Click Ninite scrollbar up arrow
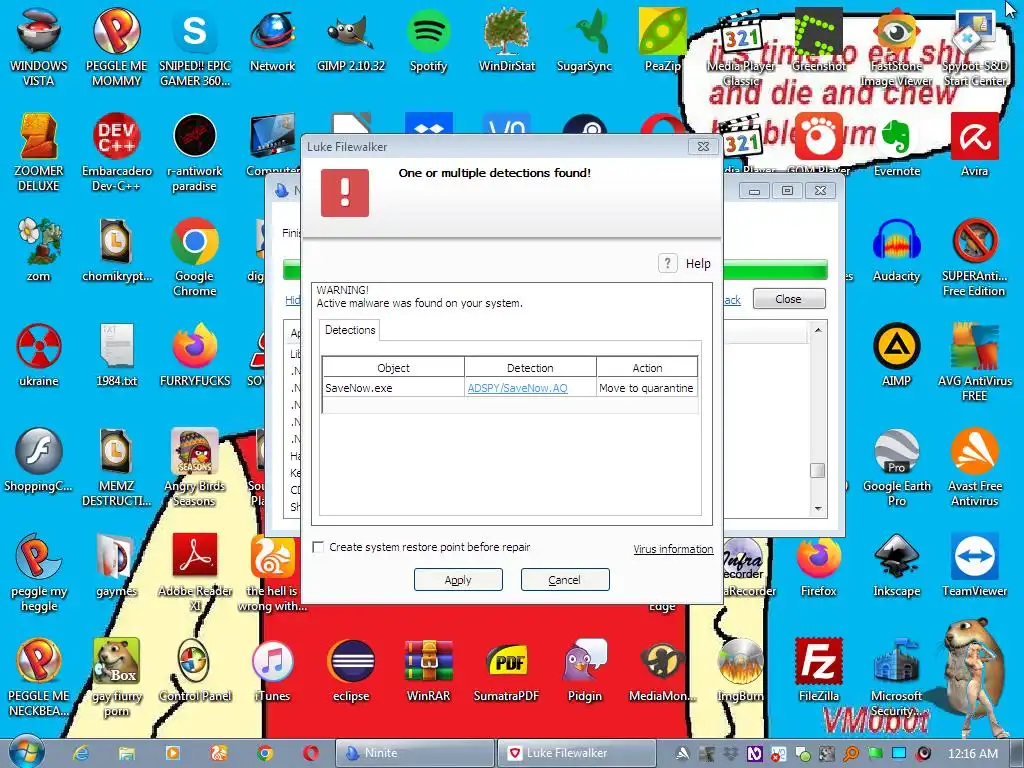Screen dimensions: 1024x768 click(x=818, y=330)
